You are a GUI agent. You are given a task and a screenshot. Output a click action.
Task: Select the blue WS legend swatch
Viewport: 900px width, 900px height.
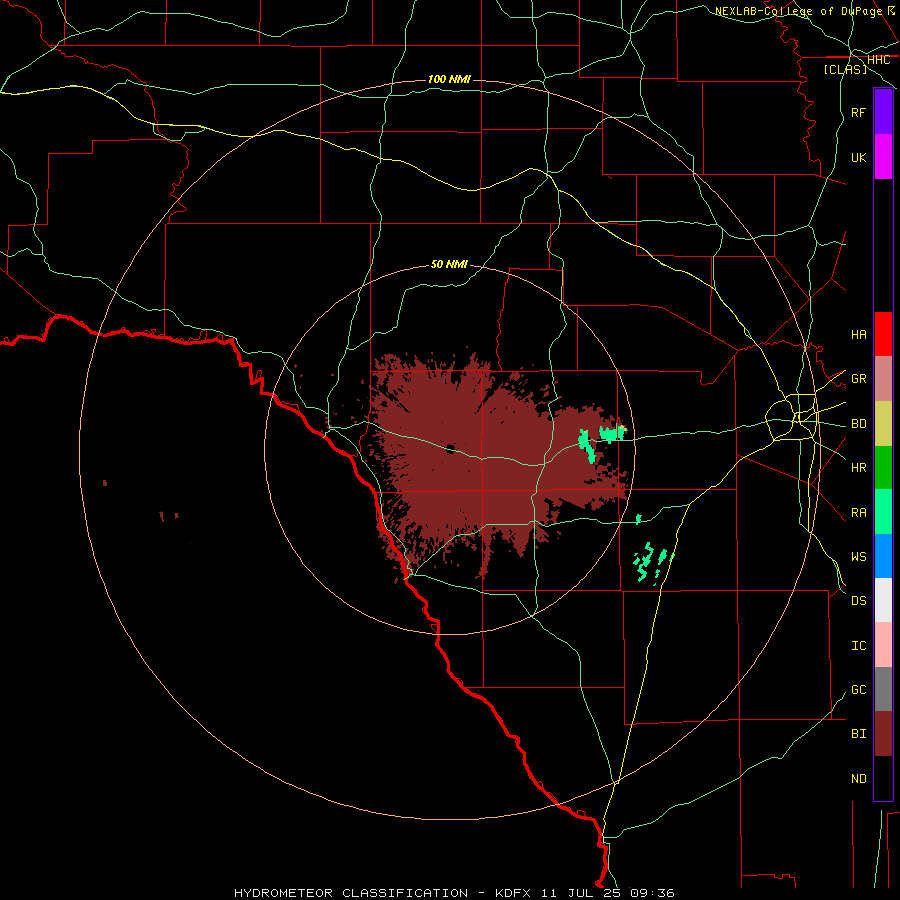tap(883, 556)
